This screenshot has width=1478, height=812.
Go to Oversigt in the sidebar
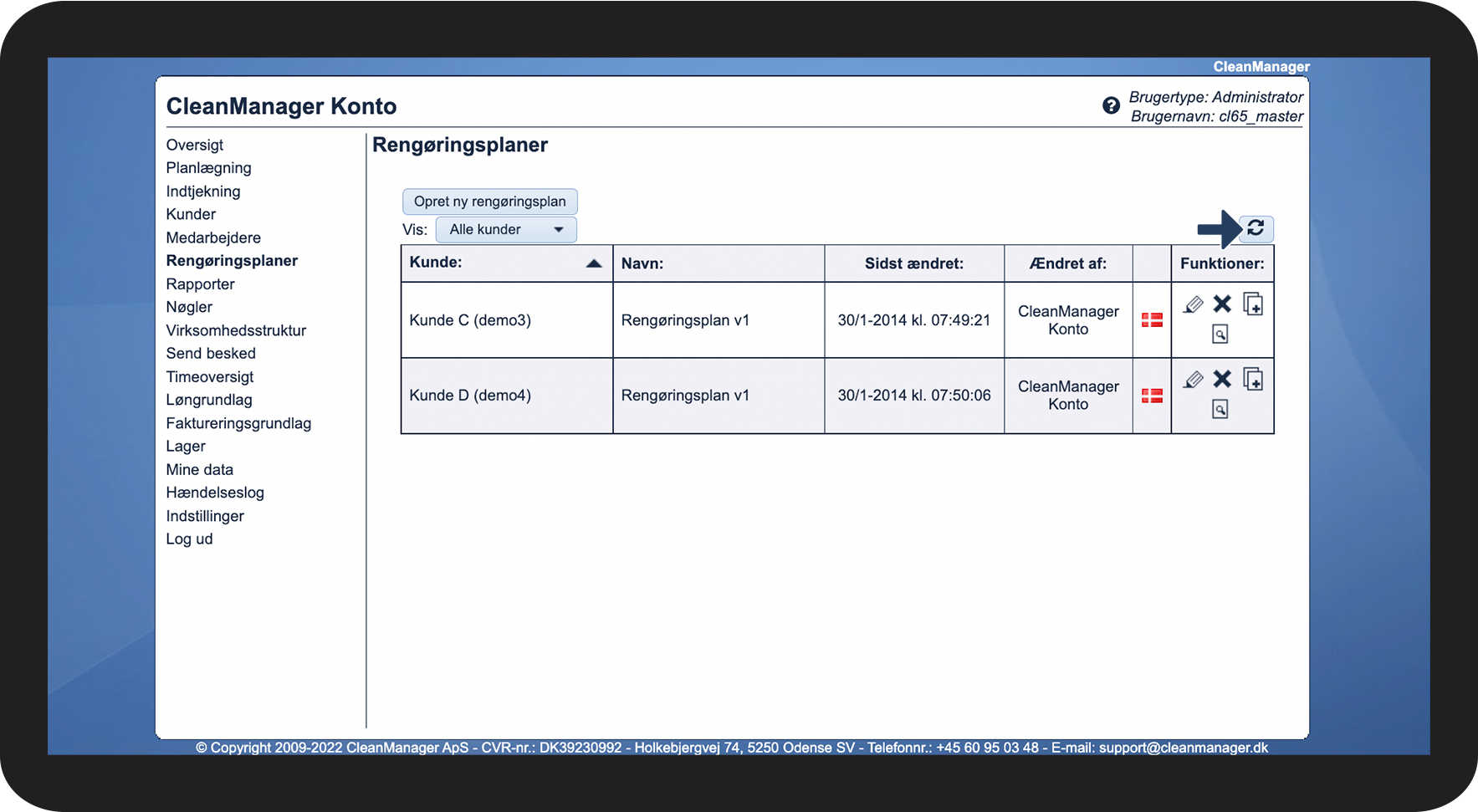195,145
